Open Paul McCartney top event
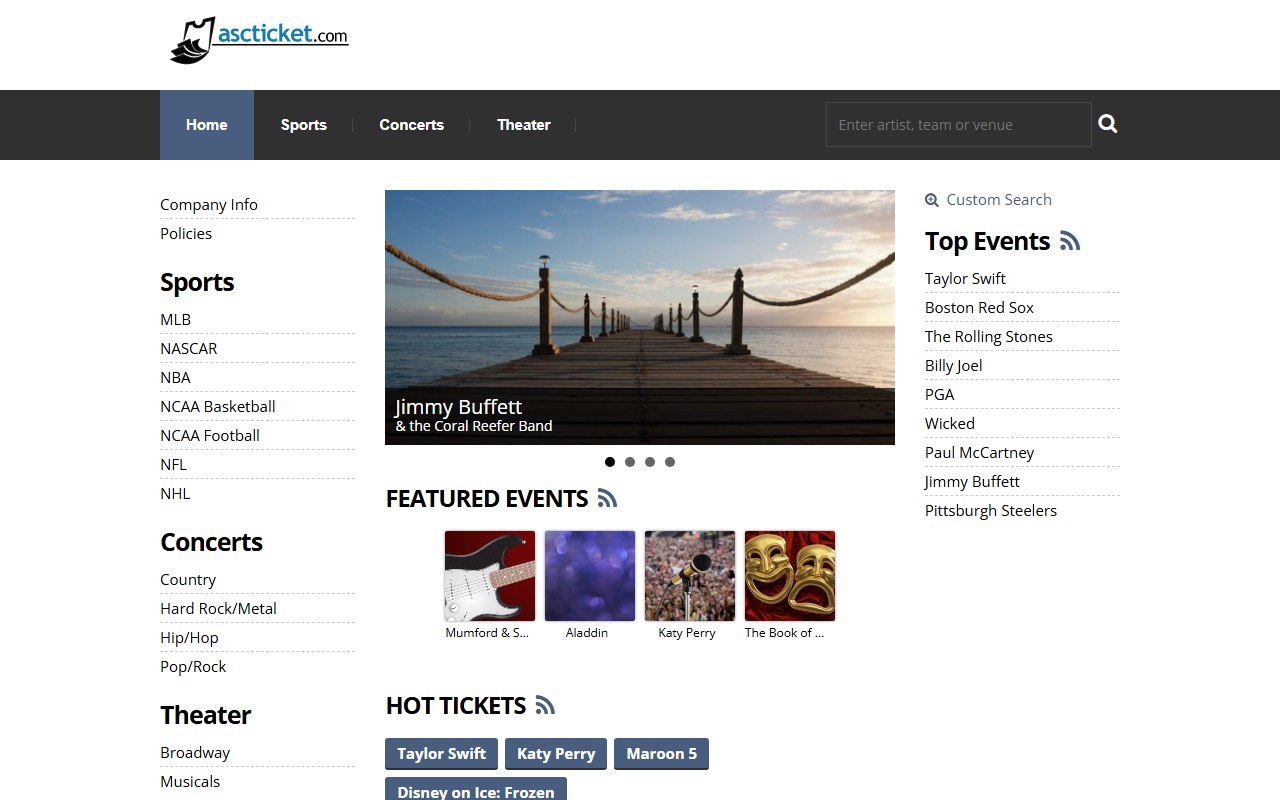1280x800 pixels. 980,453
